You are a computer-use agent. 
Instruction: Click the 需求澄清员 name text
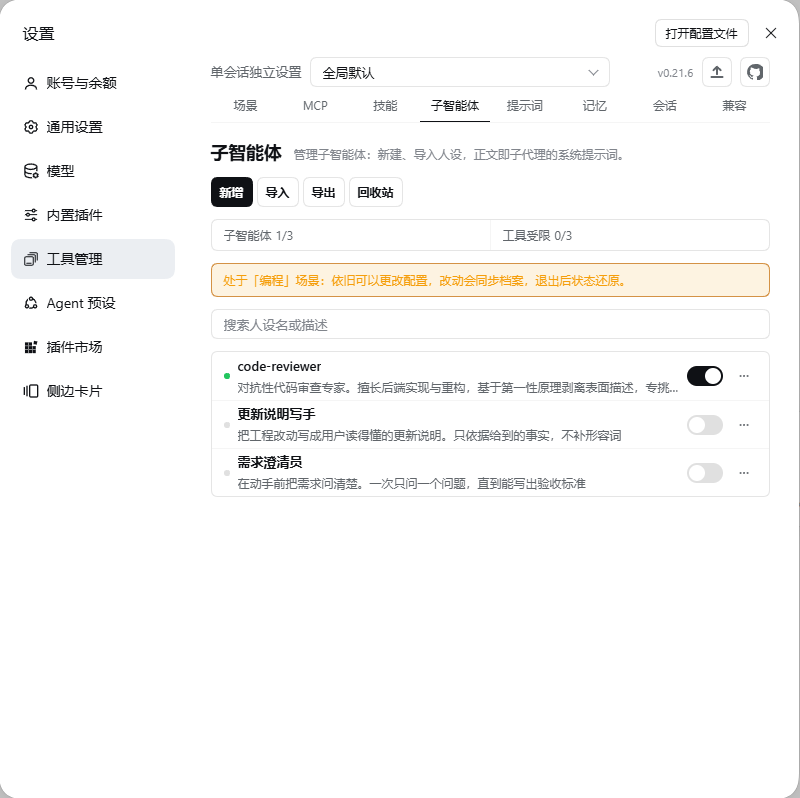tap(269, 462)
